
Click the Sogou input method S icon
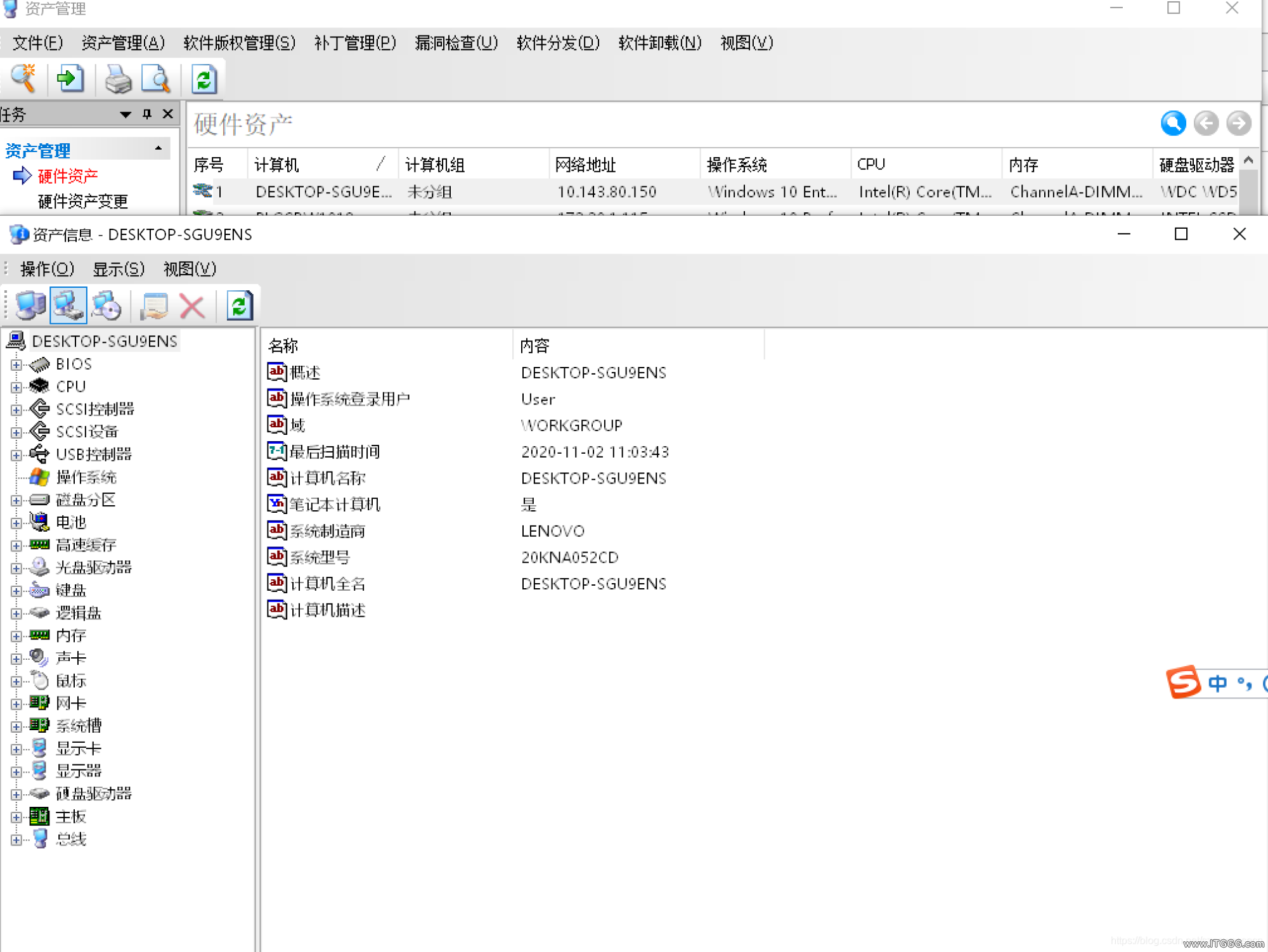coord(1183,683)
